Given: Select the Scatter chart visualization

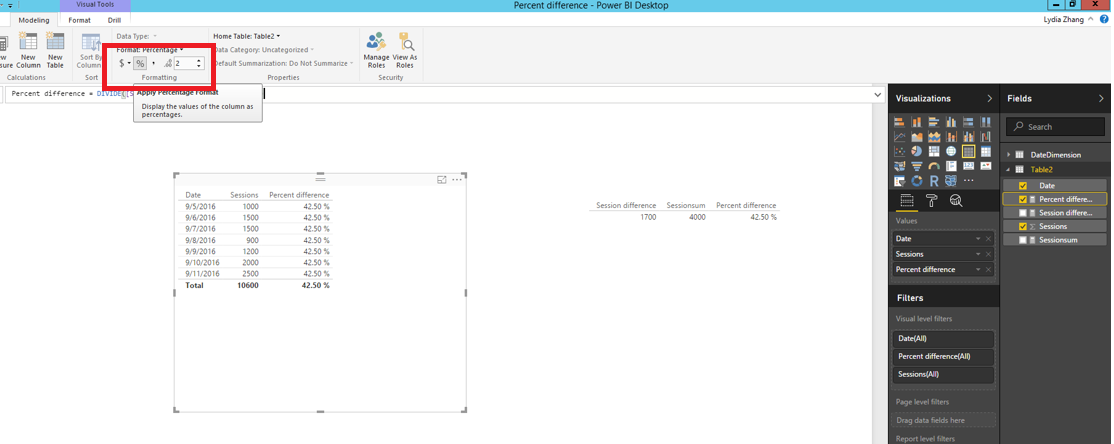Looking at the screenshot, I should click(899, 151).
